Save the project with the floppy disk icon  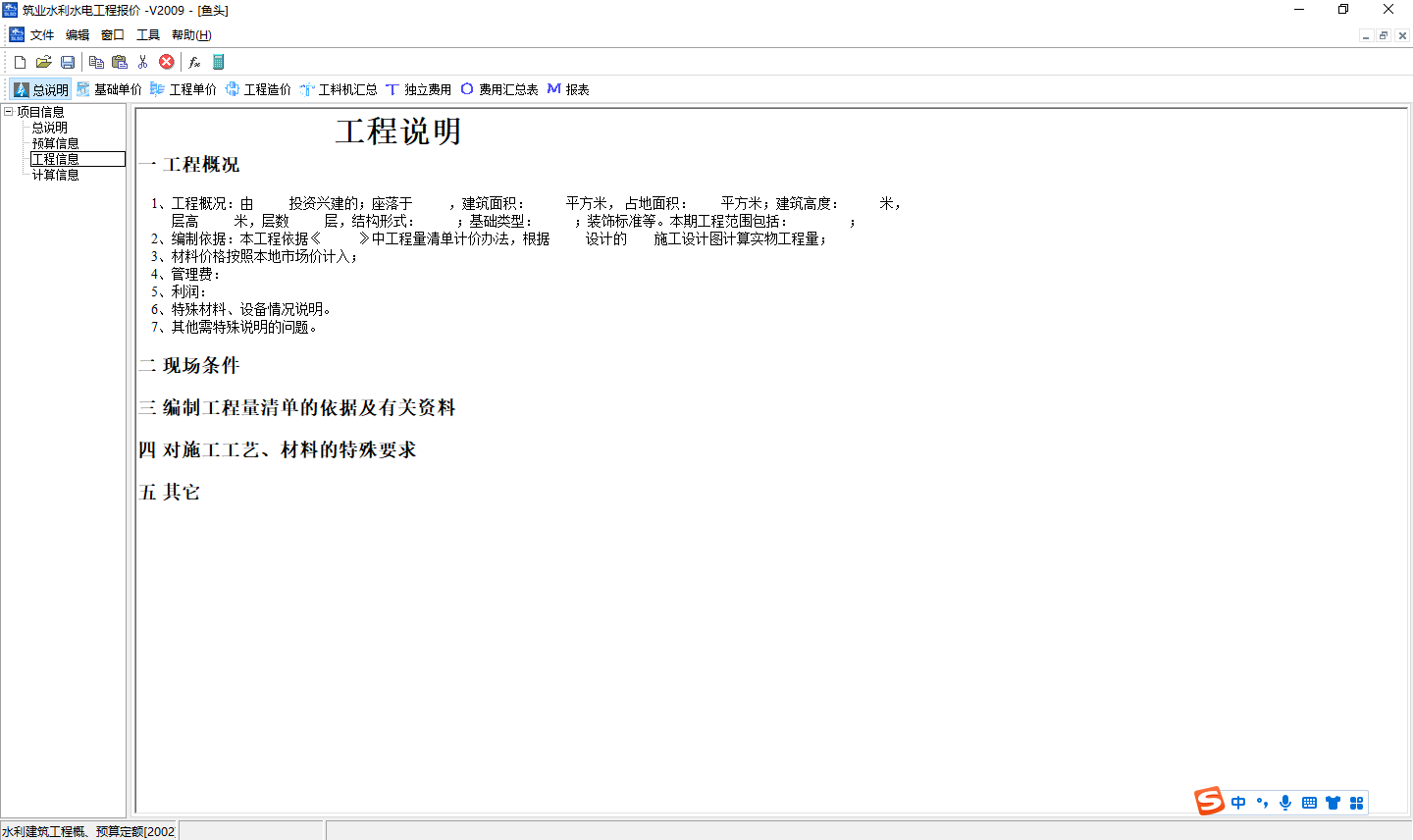pyautogui.click(x=68, y=62)
